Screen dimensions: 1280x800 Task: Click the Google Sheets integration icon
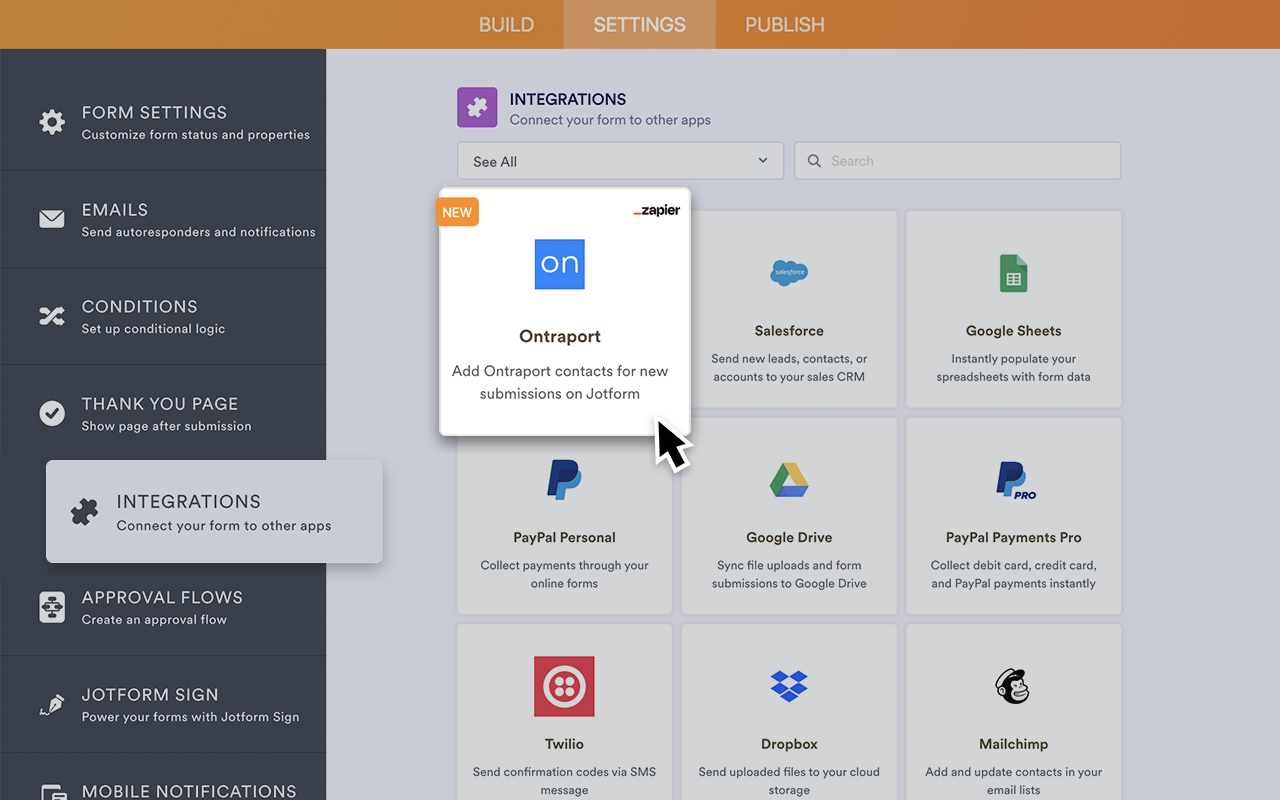tap(1013, 272)
